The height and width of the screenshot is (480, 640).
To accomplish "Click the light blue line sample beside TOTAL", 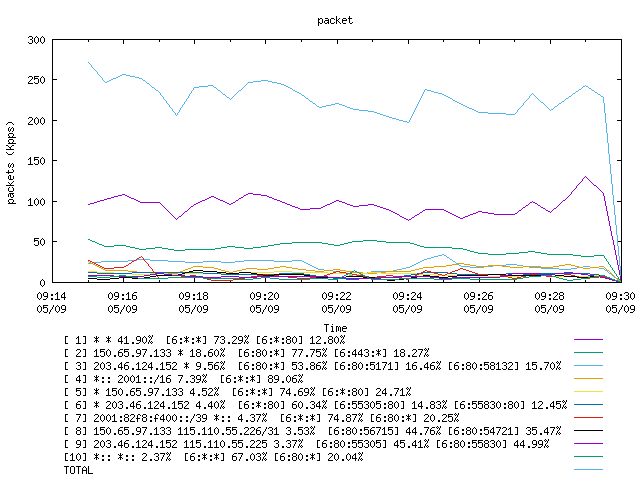I will tap(588, 470).
